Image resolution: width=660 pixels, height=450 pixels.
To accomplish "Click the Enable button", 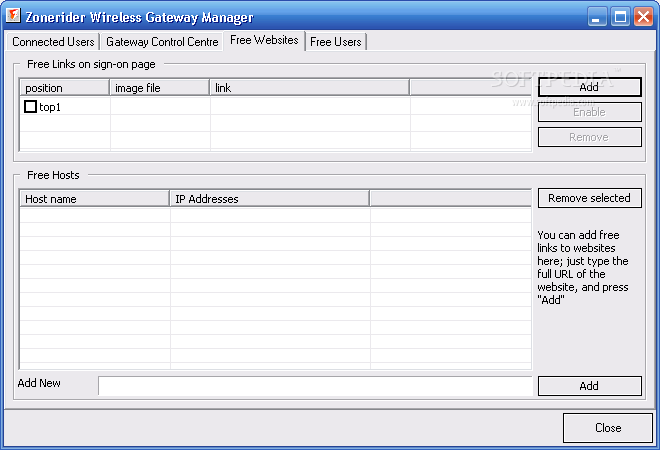I will pyautogui.click(x=589, y=112).
